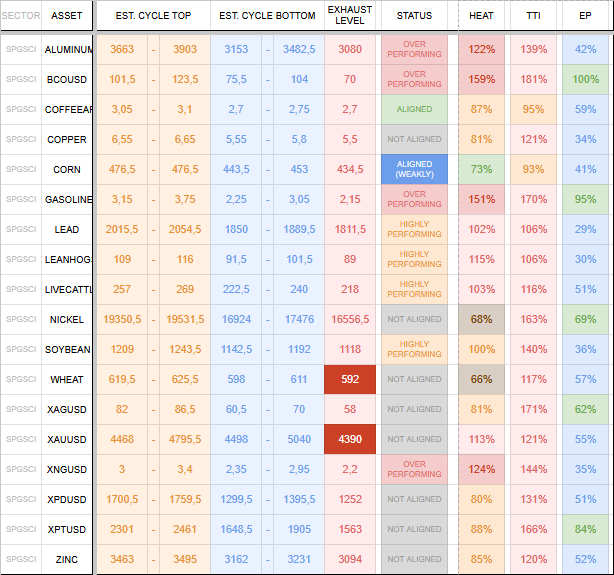Click the EST. CYCLE TOP header
This screenshot has width=614, height=575.
(x=154, y=16)
